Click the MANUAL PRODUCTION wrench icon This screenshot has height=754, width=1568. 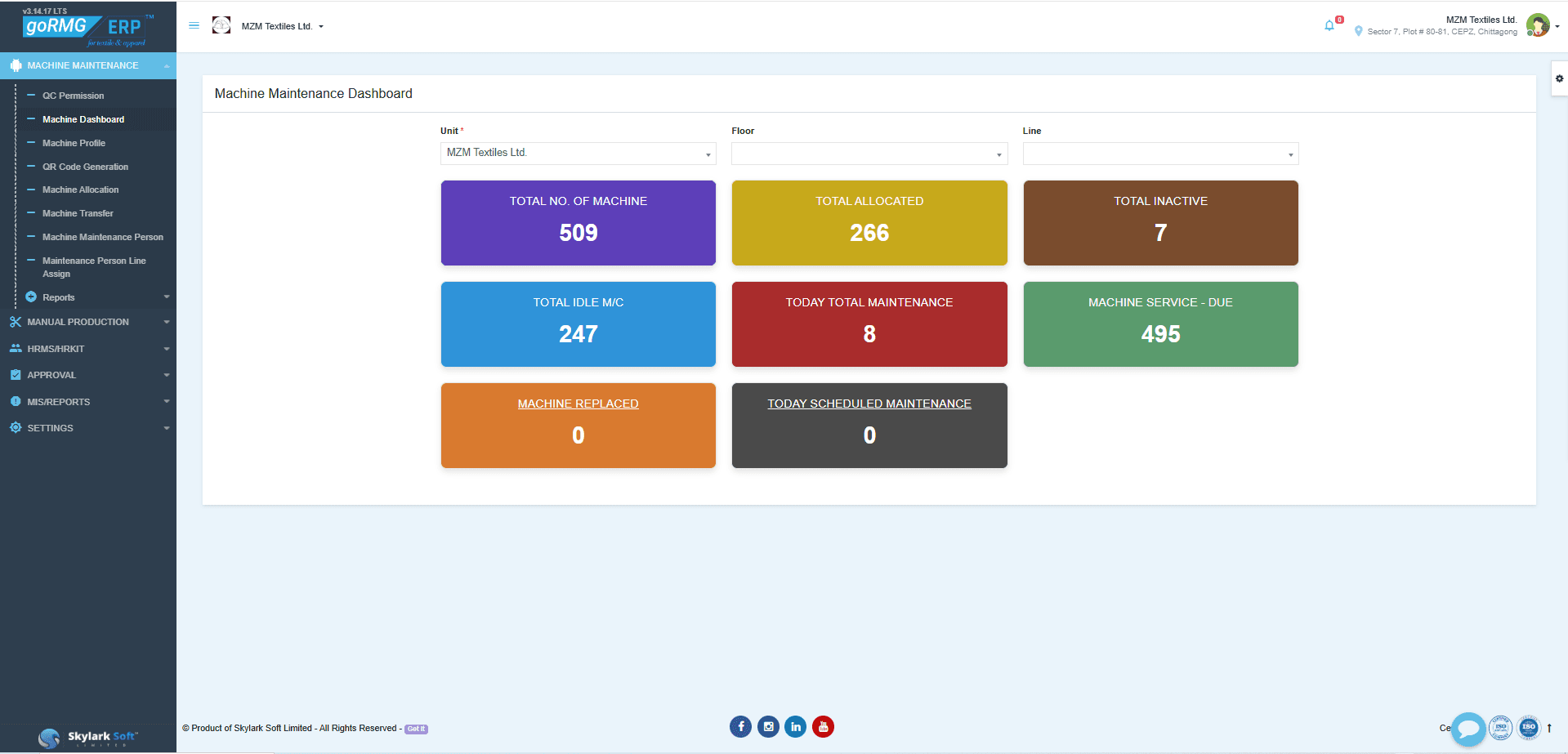pyautogui.click(x=16, y=322)
